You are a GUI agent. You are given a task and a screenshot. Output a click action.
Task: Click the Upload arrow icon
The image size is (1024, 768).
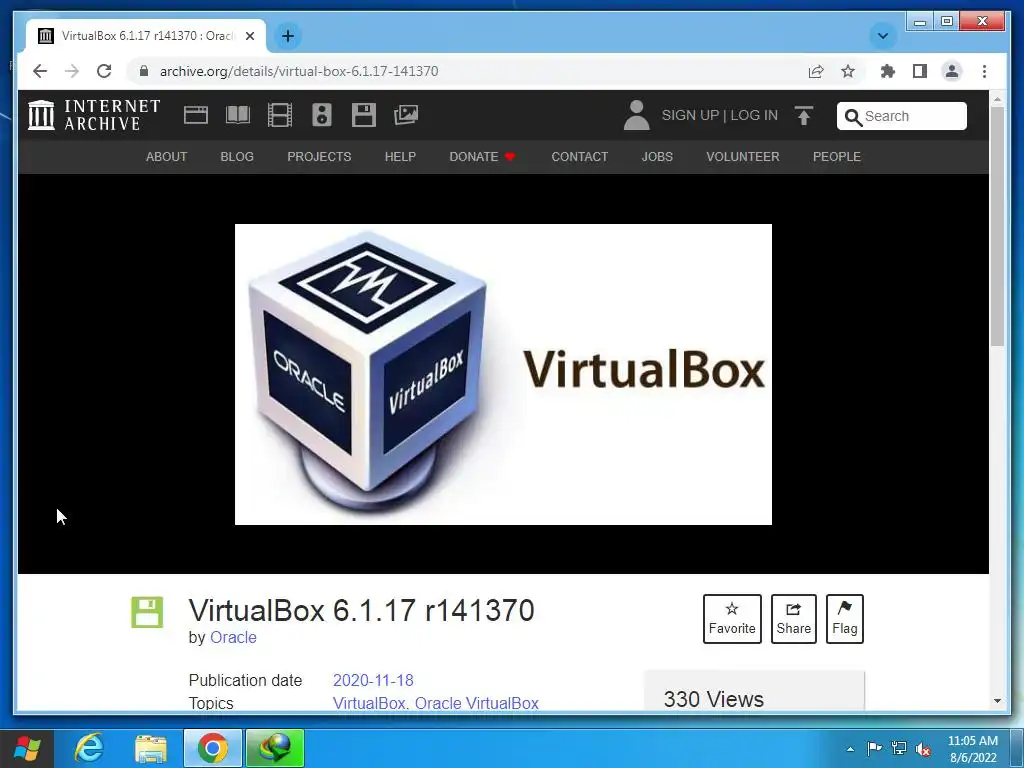[804, 116]
